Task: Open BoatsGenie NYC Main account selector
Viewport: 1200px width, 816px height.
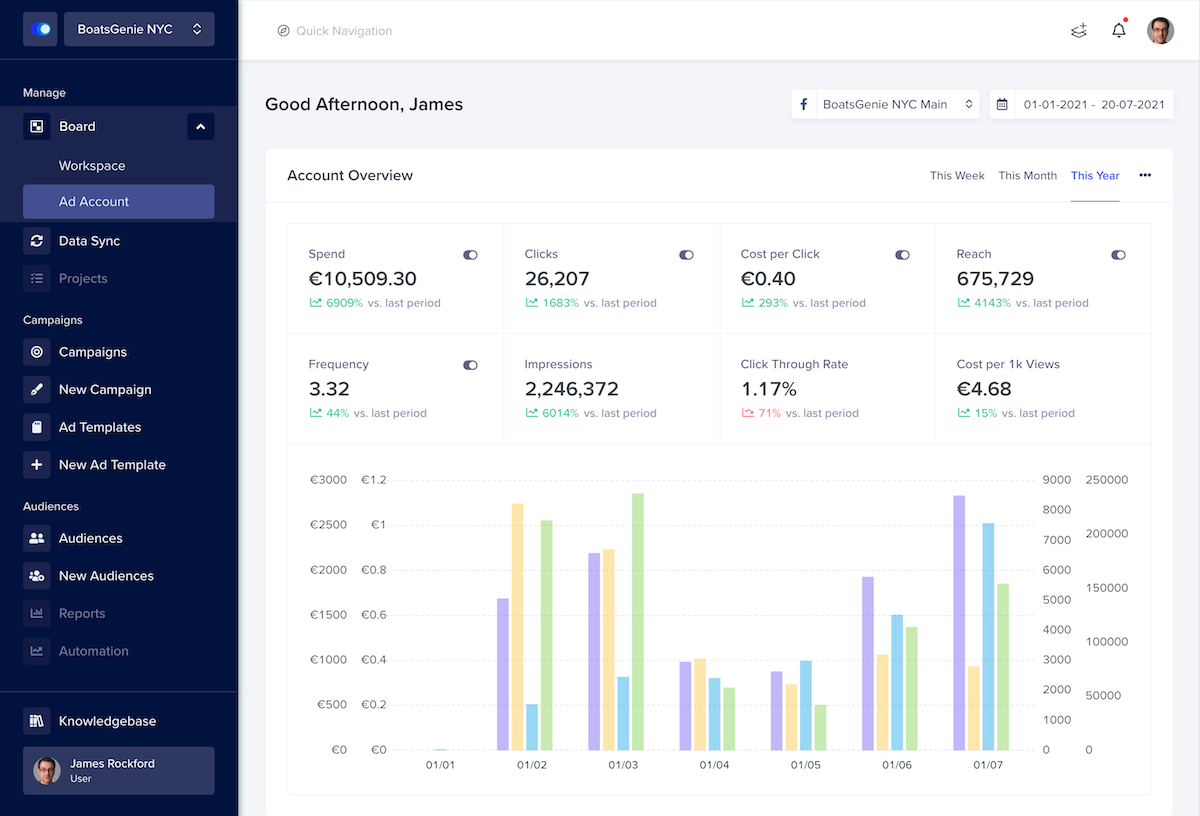Action: pyautogui.click(x=885, y=104)
